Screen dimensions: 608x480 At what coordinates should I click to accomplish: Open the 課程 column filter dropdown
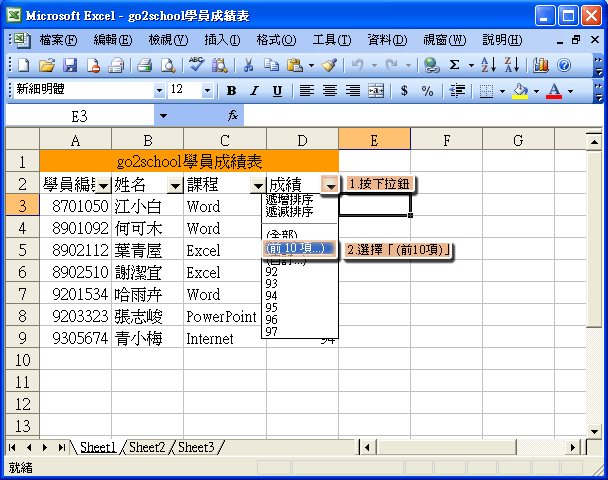(x=257, y=185)
